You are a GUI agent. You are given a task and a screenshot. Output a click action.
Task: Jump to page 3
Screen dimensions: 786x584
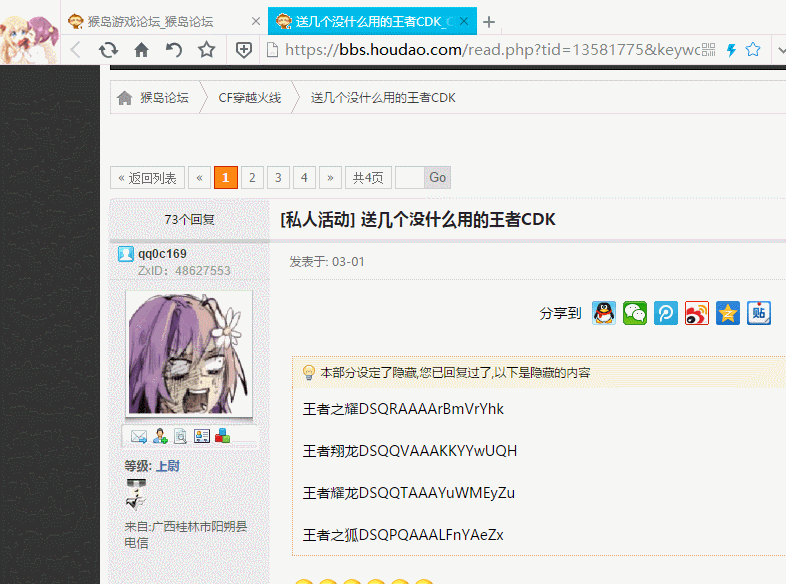pyautogui.click(x=278, y=177)
